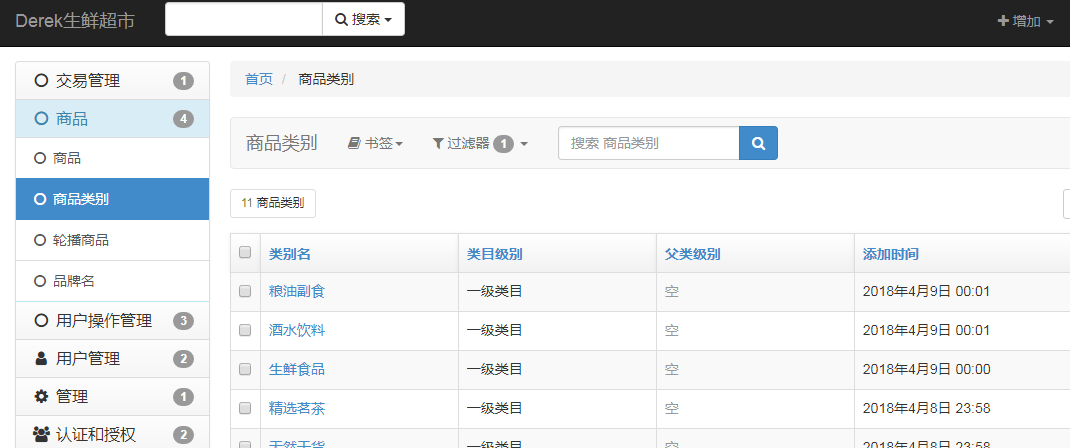Click the 2018年4月9日 00:00 time cell
The width and height of the screenshot is (1070, 448).
point(926,370)
